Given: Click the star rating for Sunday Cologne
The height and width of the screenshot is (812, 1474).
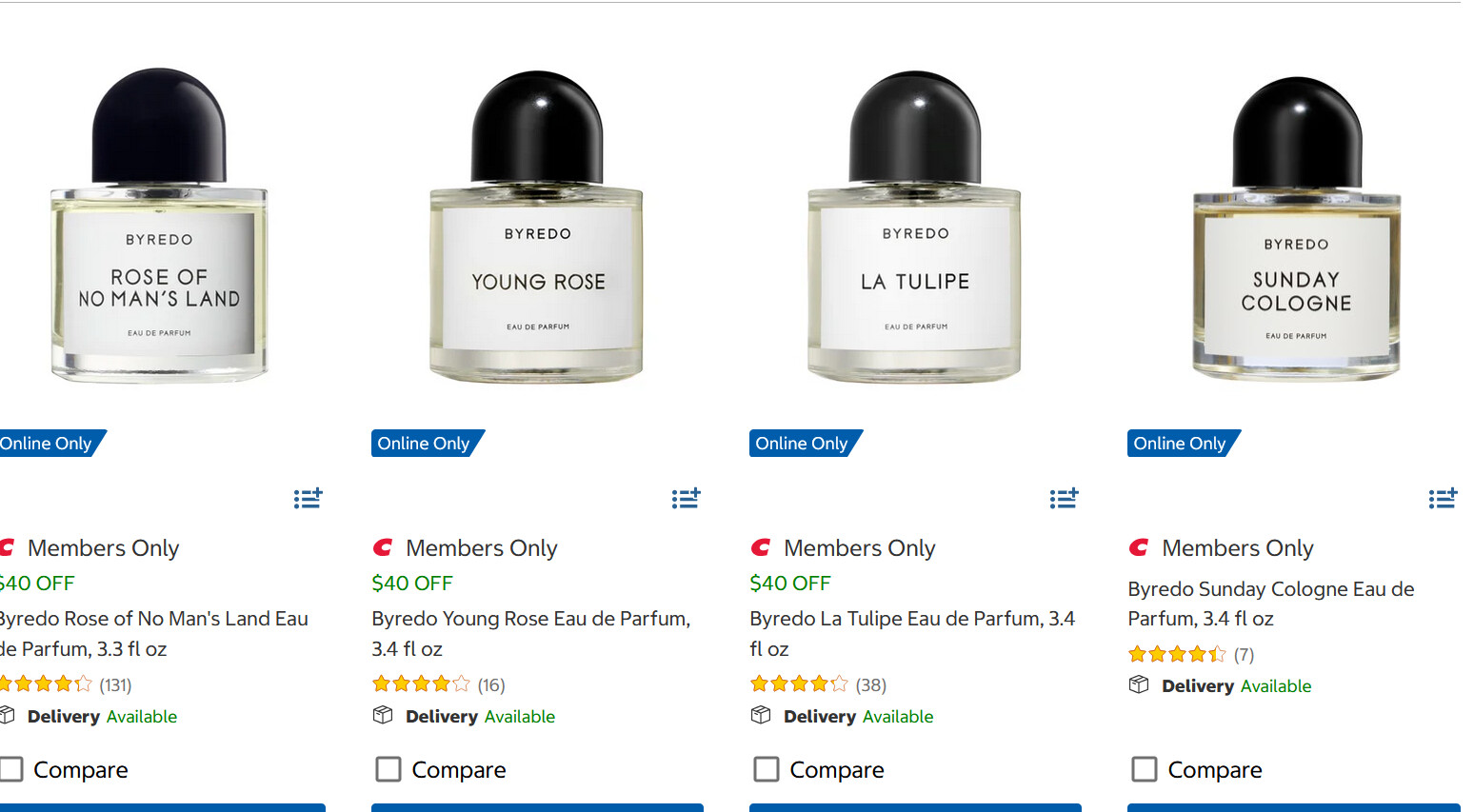Looking at the screenshot, I should (x=1177, y=654).
